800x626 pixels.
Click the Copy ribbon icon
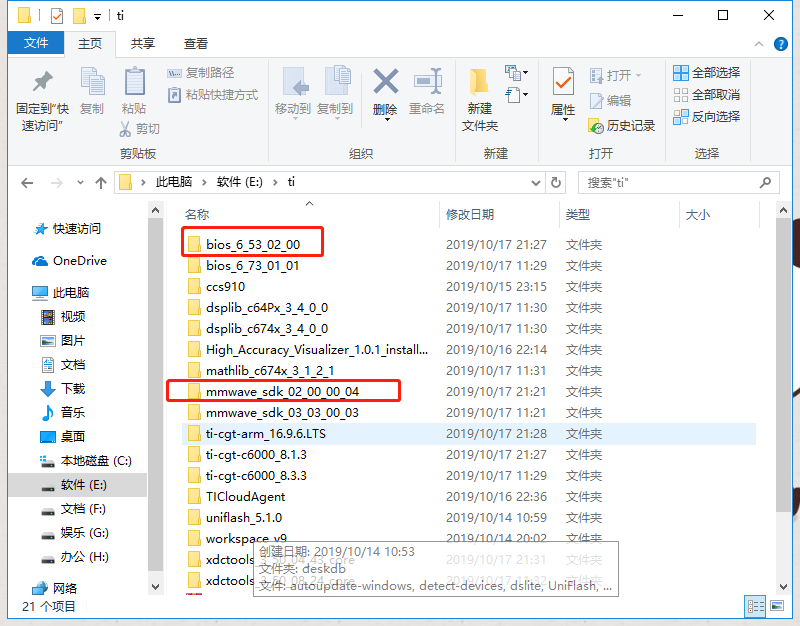[92, 91]
